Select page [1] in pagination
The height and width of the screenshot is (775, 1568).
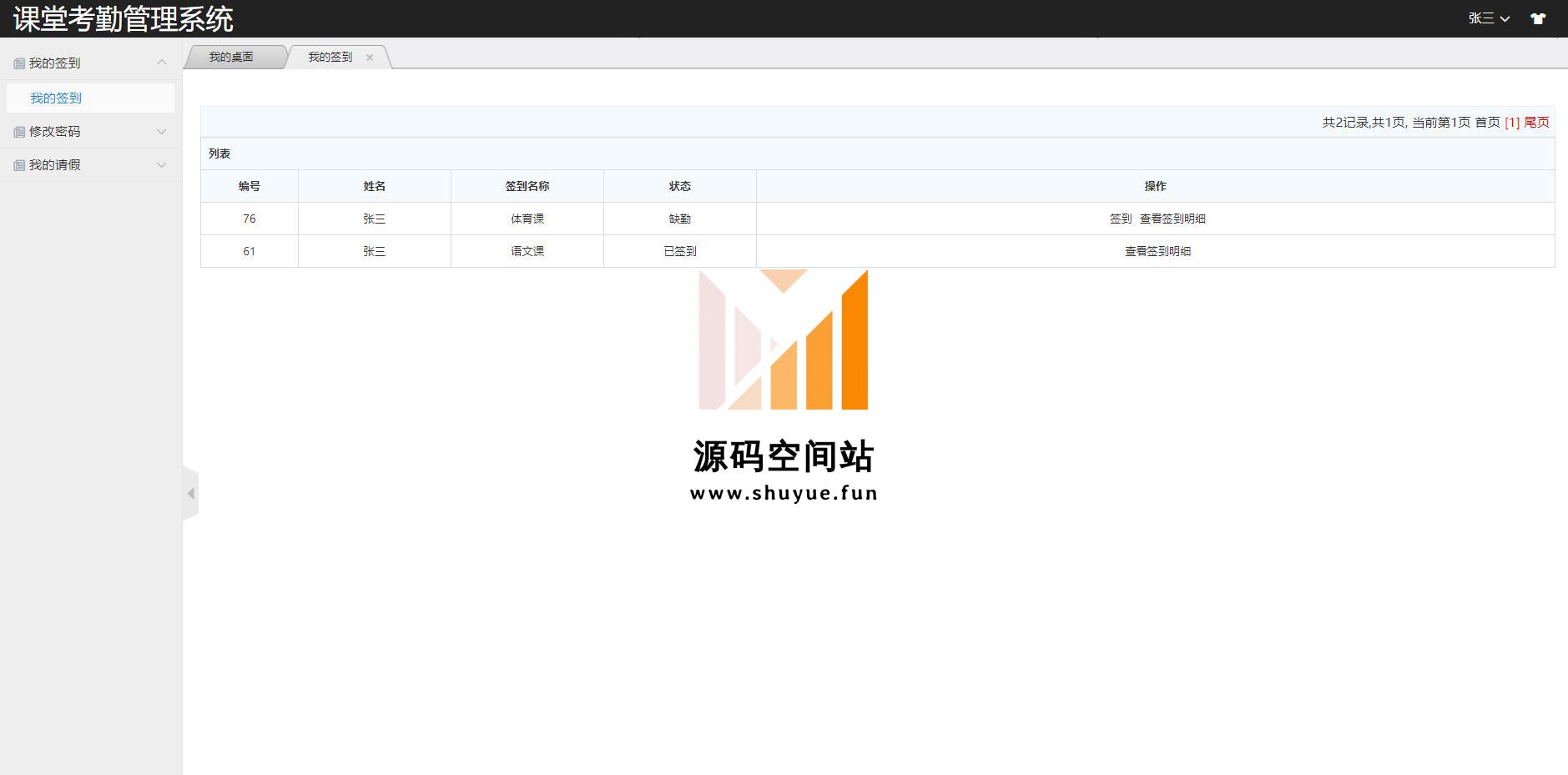(x=1512, y=123)
